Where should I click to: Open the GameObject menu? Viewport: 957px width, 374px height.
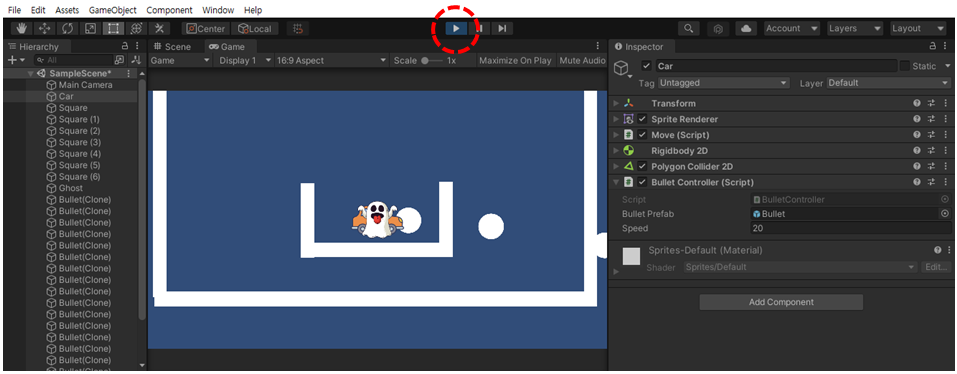[x=112, y=10]
